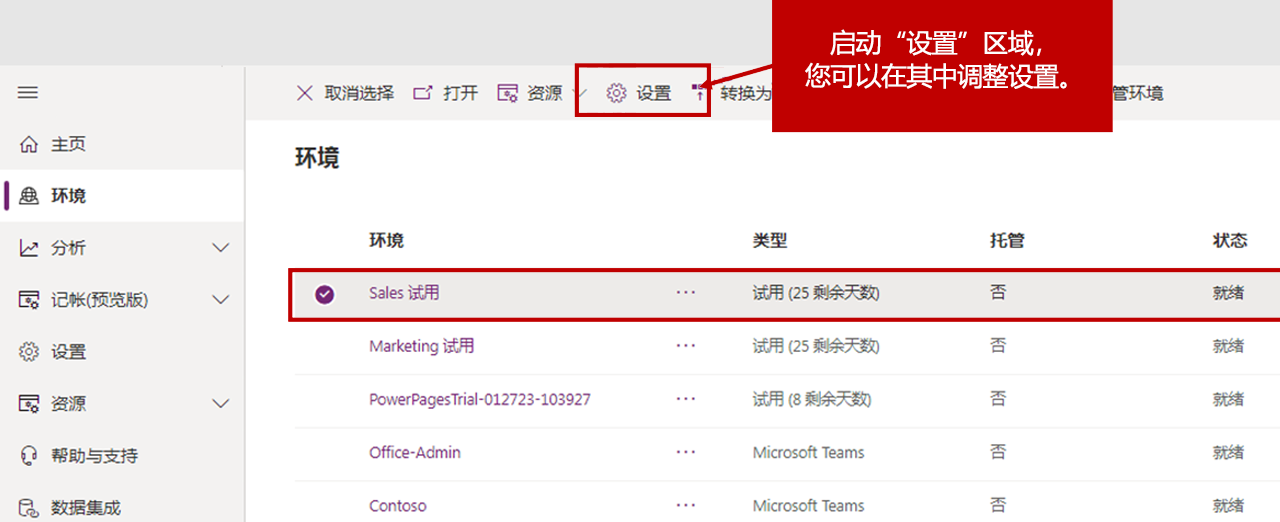The height and width of the screenshot is (522, 1280).
Task: Open more options for Office-Admin
Action: [x=686, y=452]
